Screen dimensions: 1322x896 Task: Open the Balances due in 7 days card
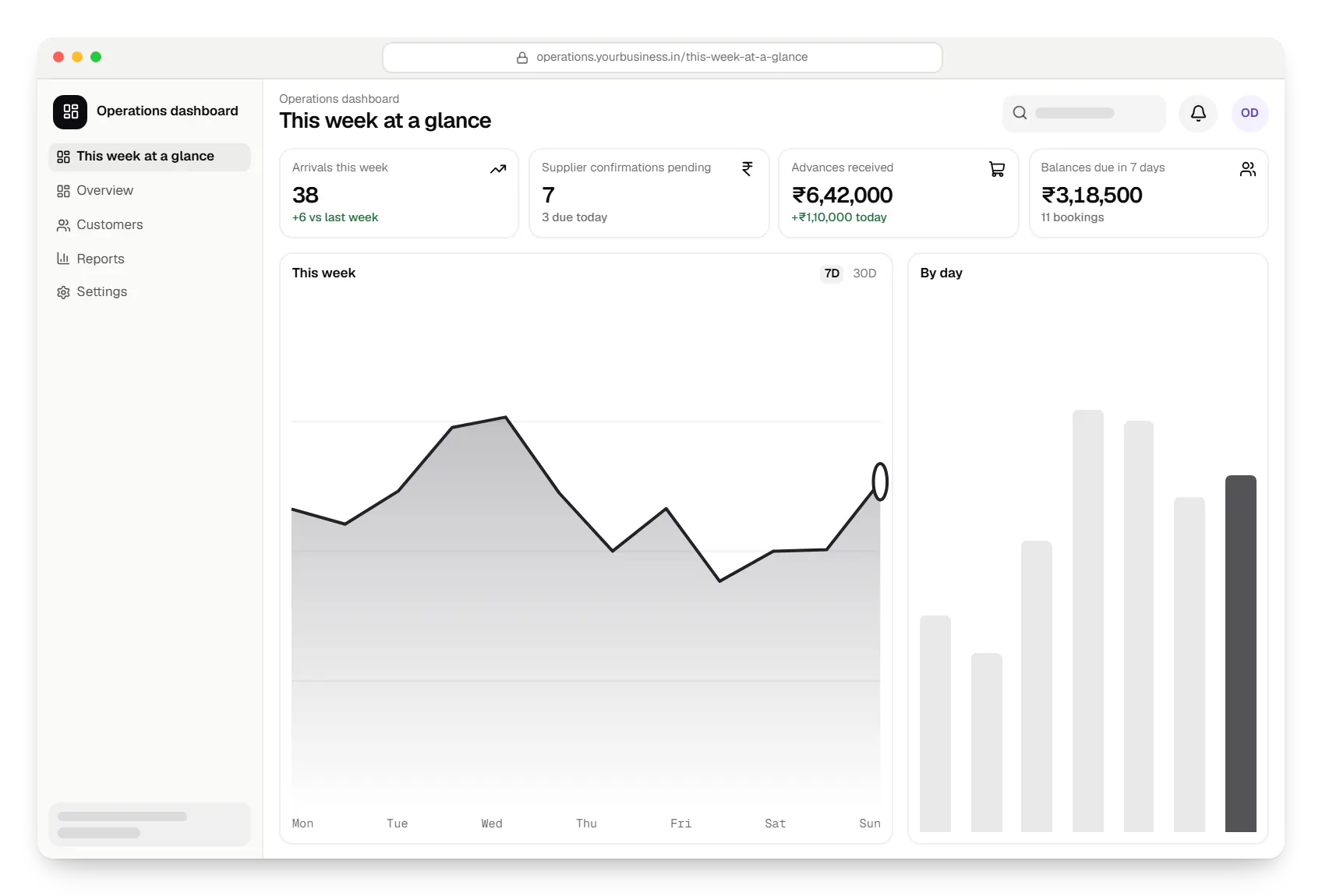tap(1149, 193)
